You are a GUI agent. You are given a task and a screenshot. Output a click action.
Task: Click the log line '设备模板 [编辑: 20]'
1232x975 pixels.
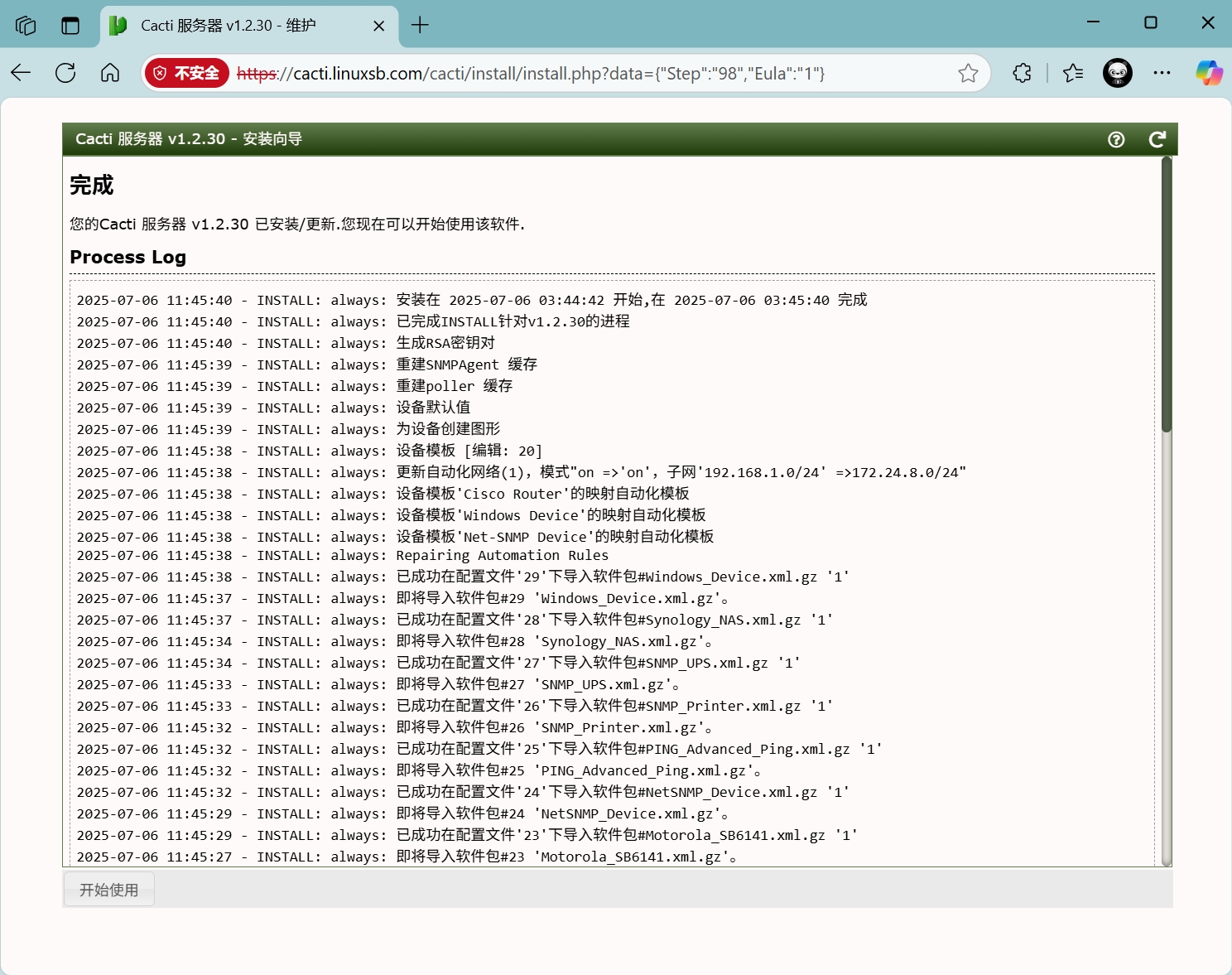click(x=310, y=451)
